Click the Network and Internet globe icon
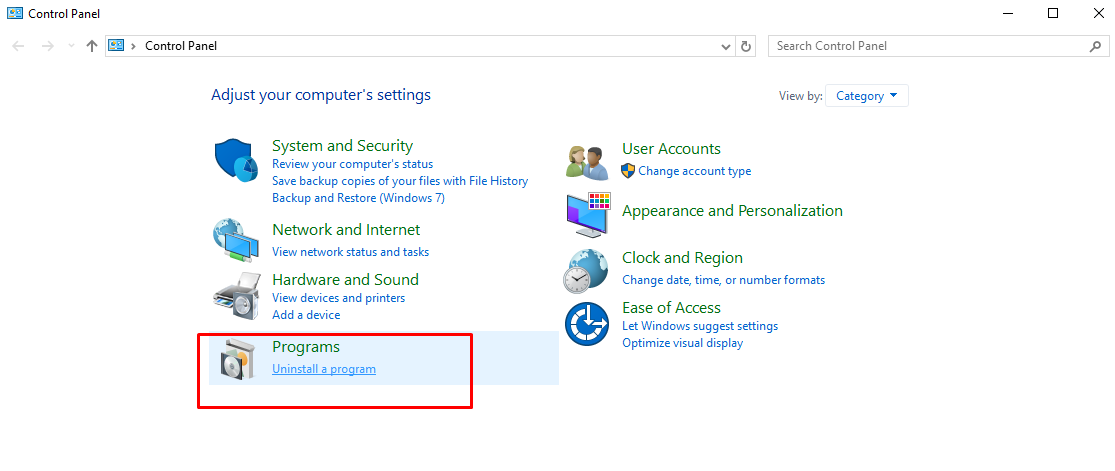The image size is (1115, 471). 238,240
